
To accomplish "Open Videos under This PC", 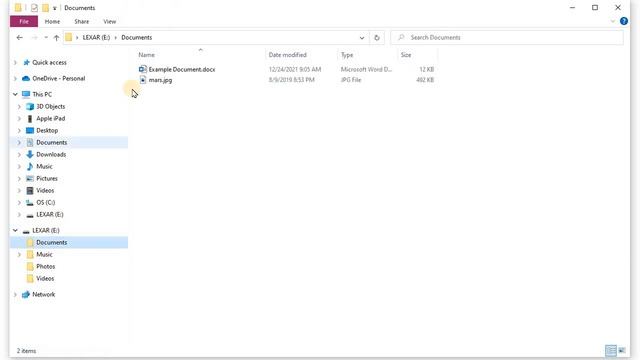I will (x=45, y=191).
